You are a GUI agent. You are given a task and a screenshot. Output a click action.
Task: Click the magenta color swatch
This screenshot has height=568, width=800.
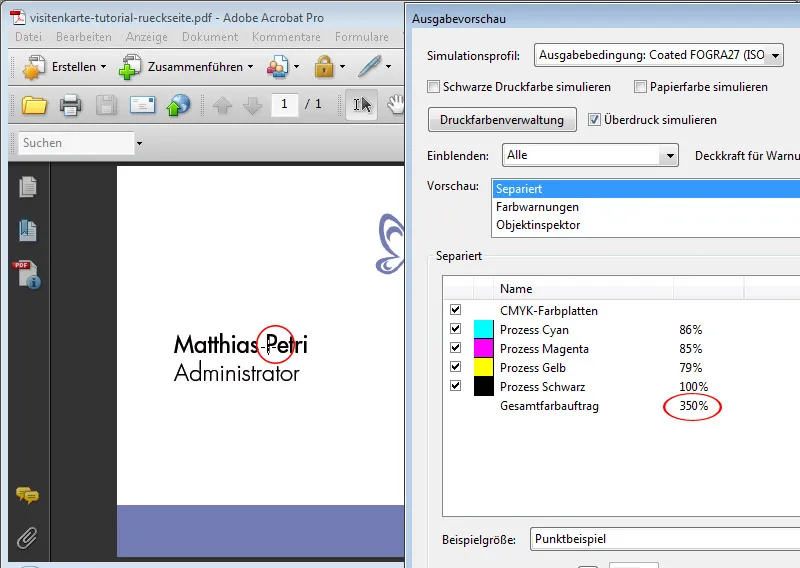click(x=484, y=348)
